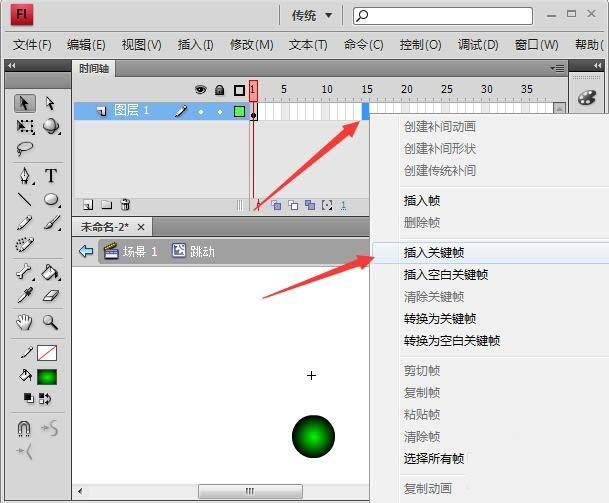Screen dimensions: 609x503
Task: Pick the Eyedropper tool
Action: [x=24, y=296]
